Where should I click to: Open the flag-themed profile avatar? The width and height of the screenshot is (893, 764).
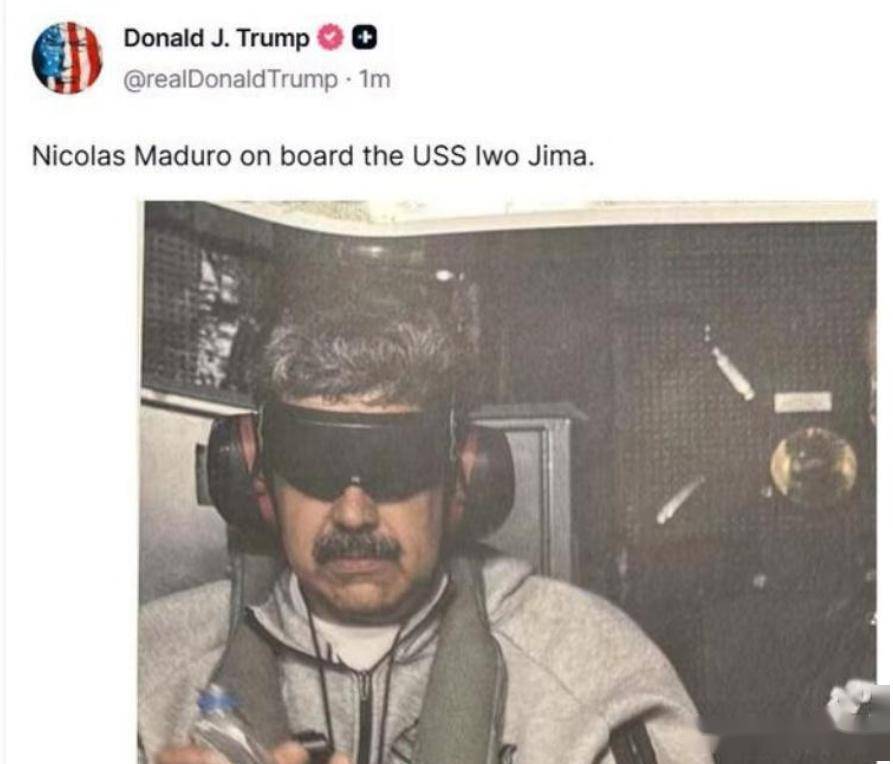(x=67, y=58)
